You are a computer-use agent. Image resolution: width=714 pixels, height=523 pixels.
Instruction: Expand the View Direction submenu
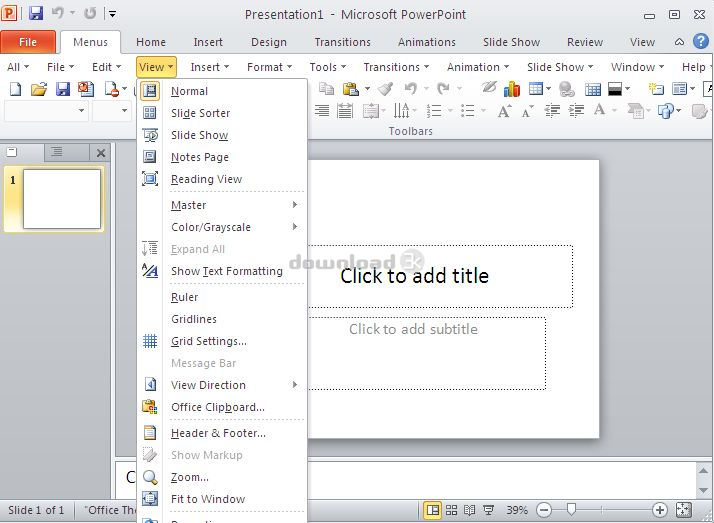[222, 385]
